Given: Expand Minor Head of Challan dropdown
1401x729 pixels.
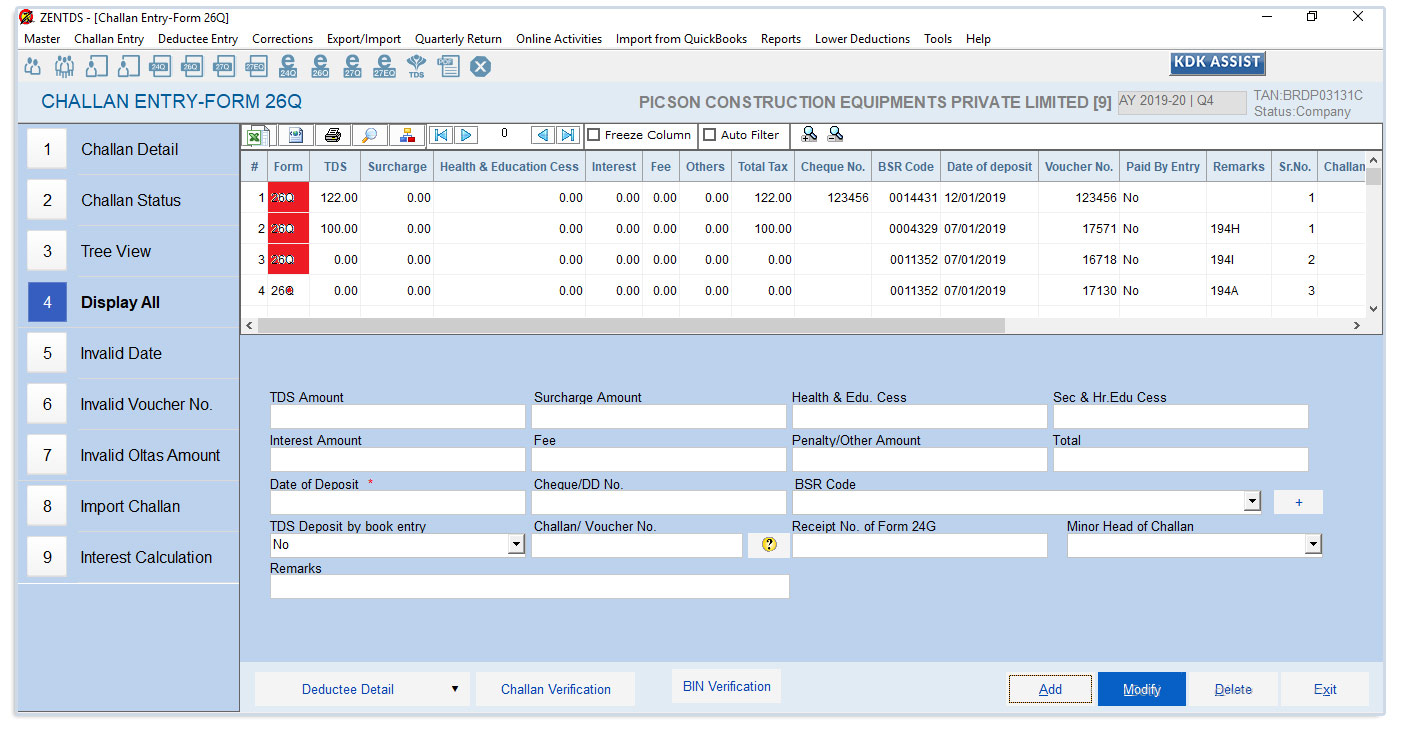Looking at the screenshot, I should [x=1313, y=545].
